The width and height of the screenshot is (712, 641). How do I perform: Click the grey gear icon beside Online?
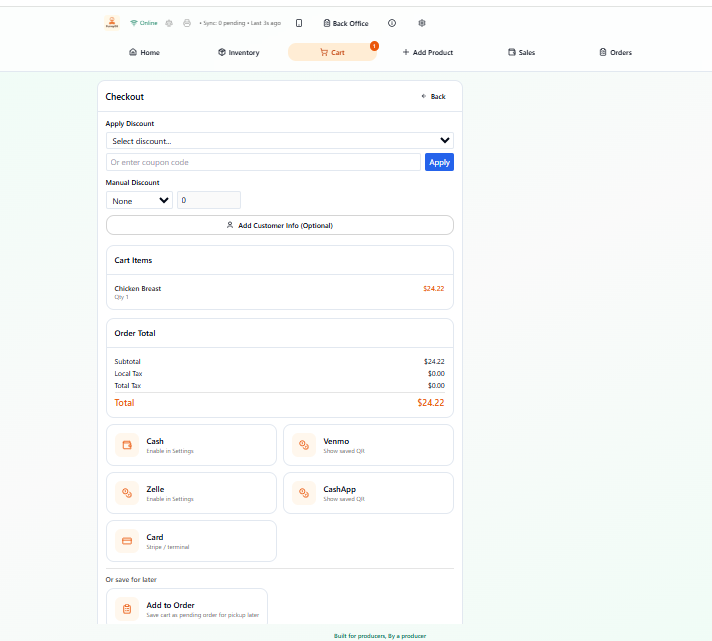pyautogui.click(x=169, y=23)
